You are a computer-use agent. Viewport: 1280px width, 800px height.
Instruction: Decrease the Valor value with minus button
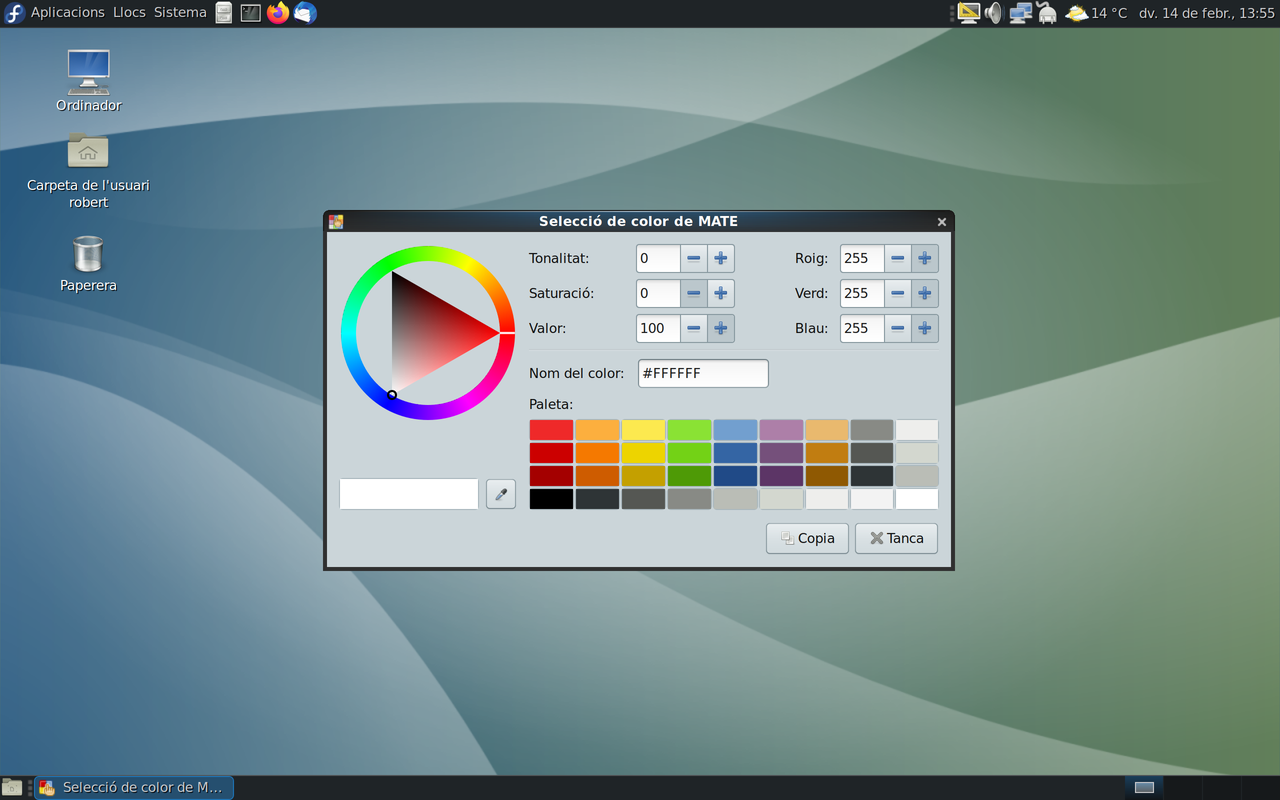(694, 328)
